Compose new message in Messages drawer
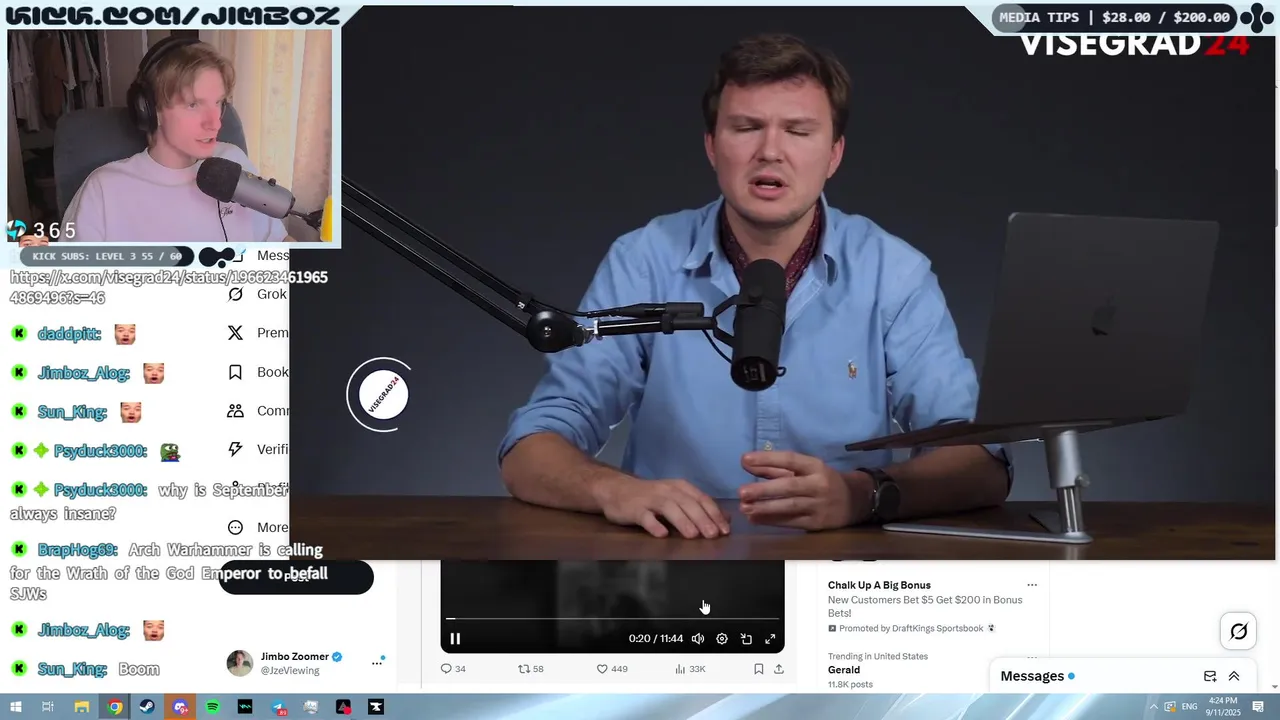 1210,676
